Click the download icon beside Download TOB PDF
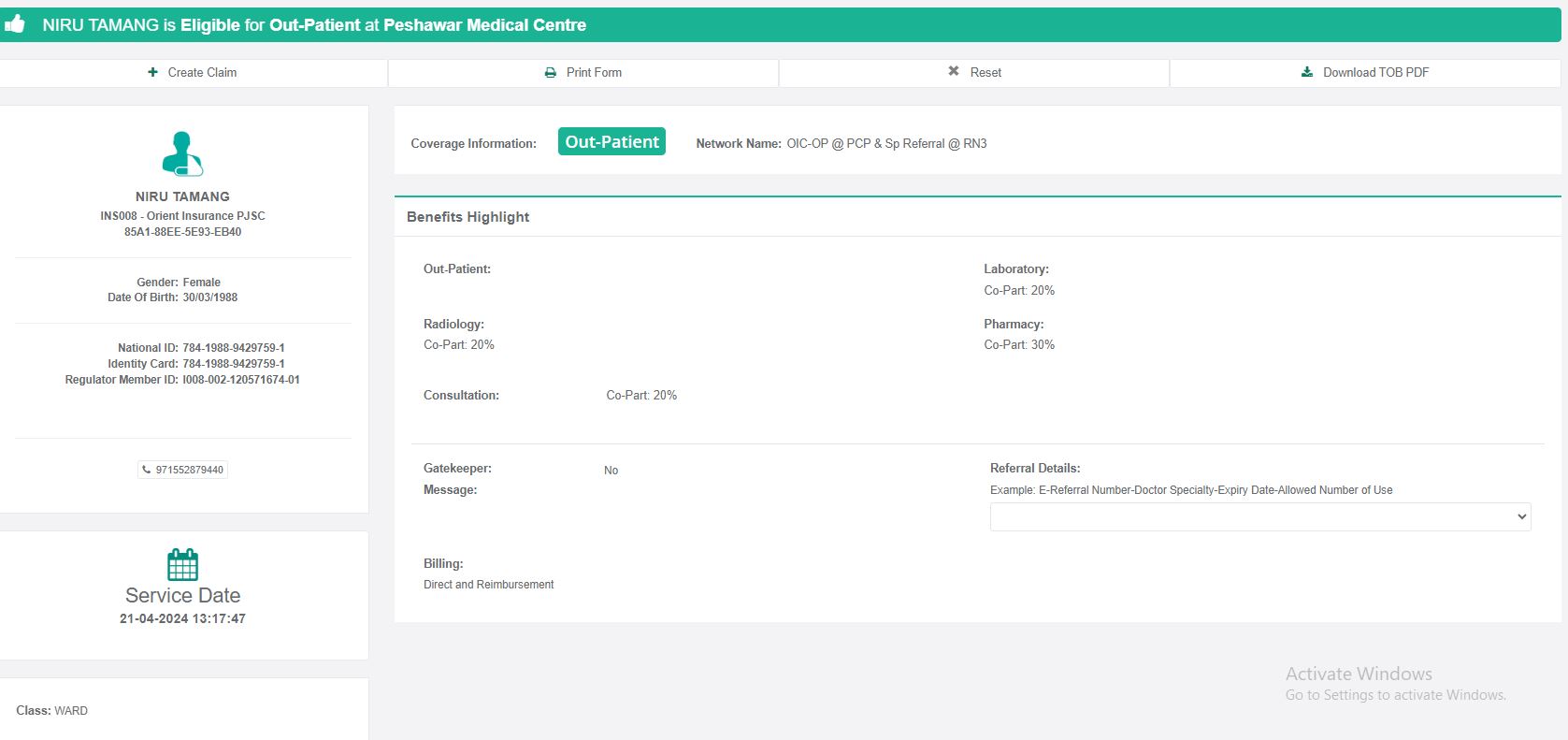 pyautogui.click(x=1307, y=72)
